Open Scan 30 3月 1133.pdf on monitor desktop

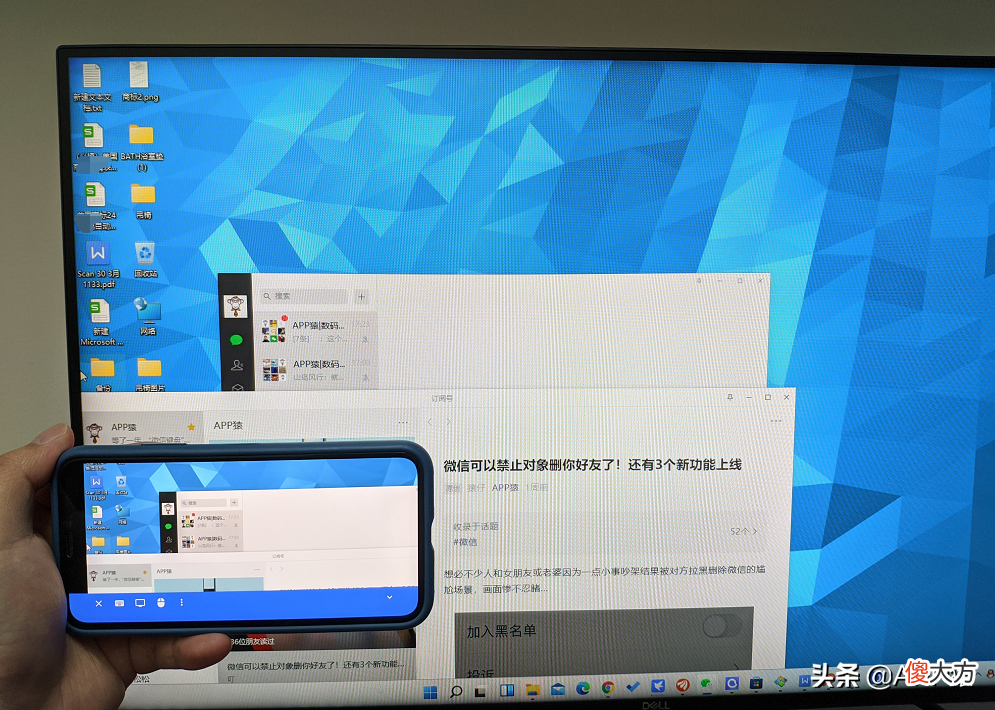98,265
